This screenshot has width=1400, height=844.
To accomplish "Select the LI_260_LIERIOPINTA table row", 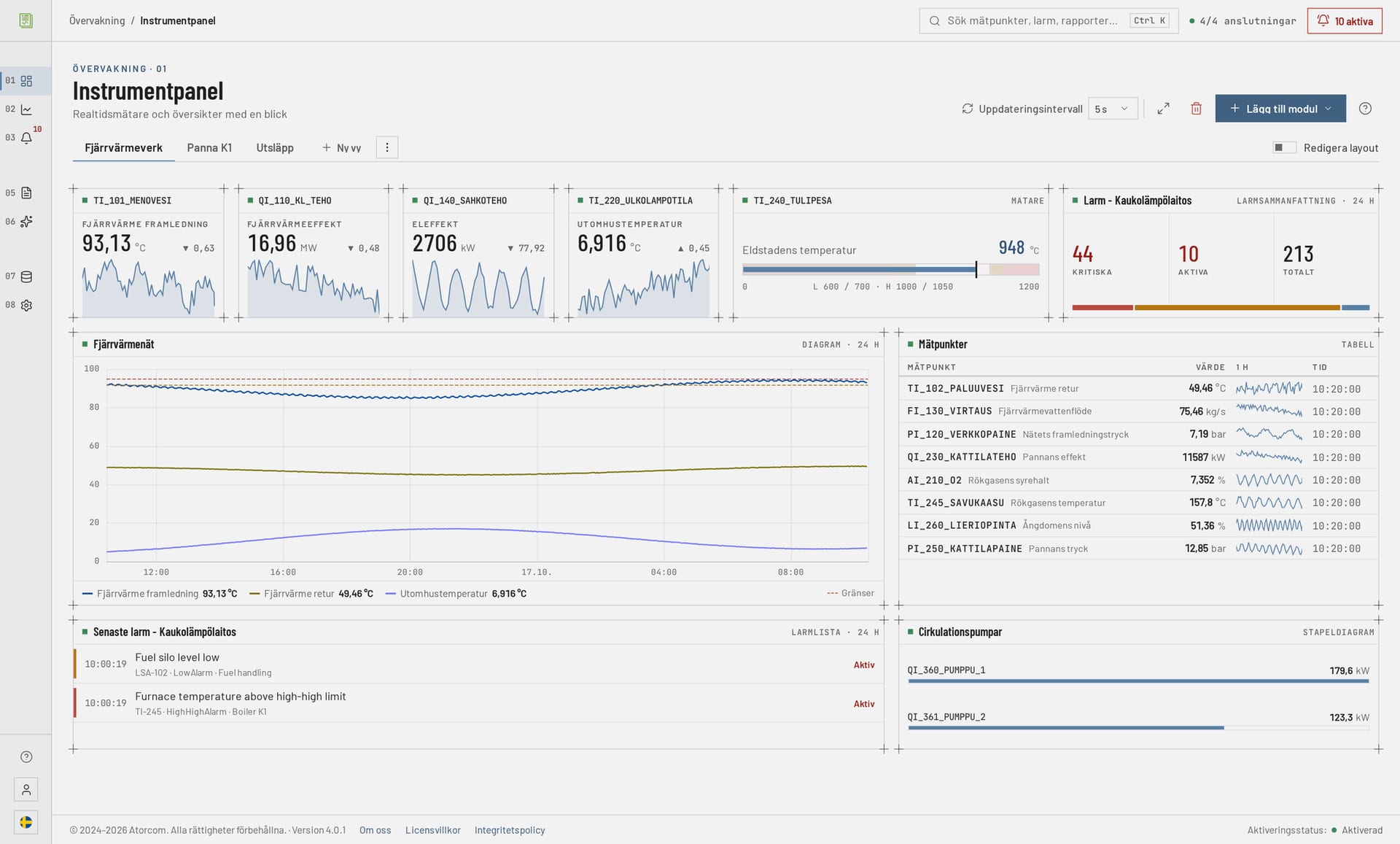I will click(1138, 526).
